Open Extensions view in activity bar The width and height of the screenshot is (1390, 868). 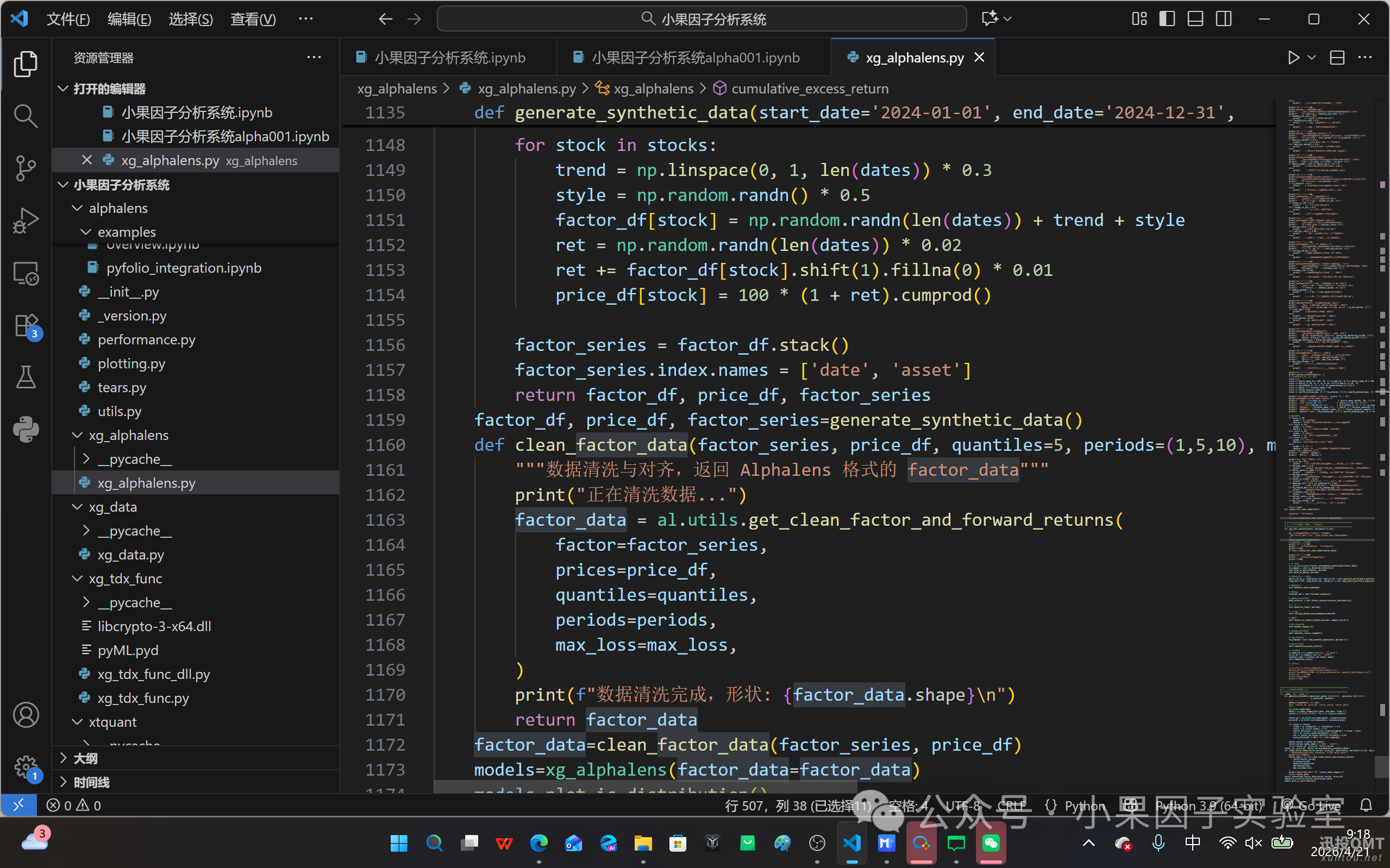point(25,326)
